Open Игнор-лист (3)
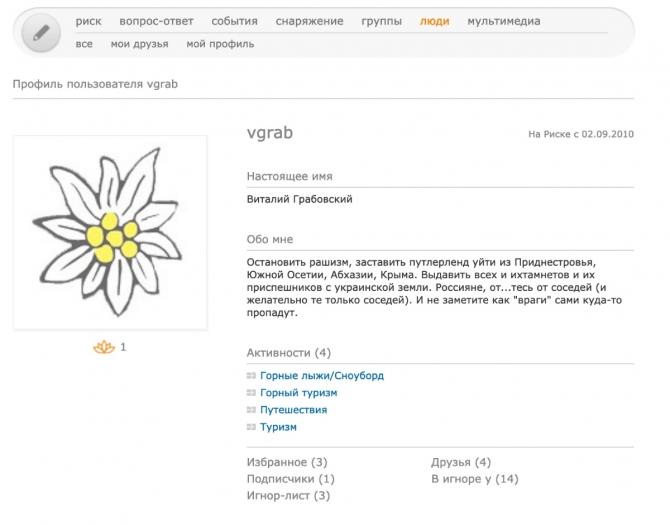 [x=288, y=496]
